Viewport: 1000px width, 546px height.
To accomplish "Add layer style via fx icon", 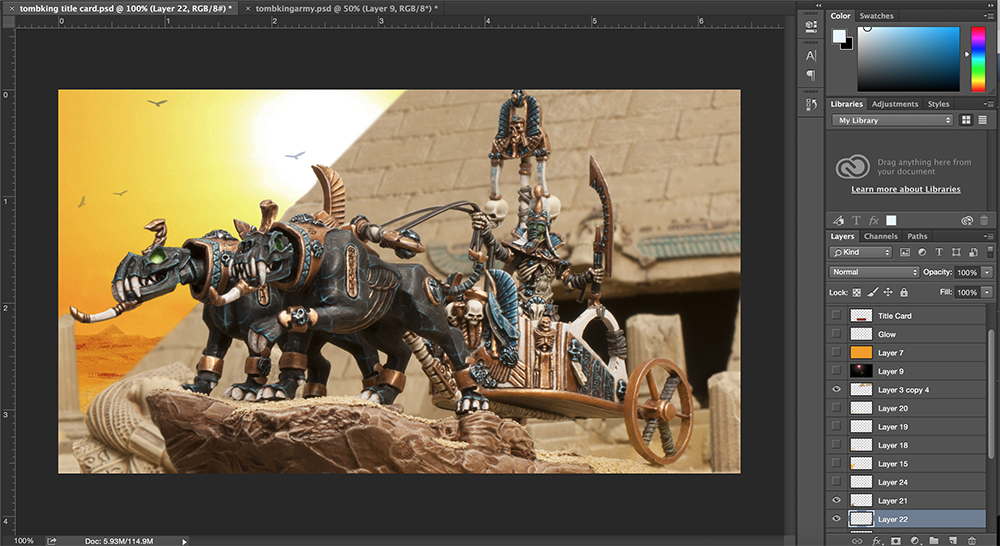I will [876, 540].
